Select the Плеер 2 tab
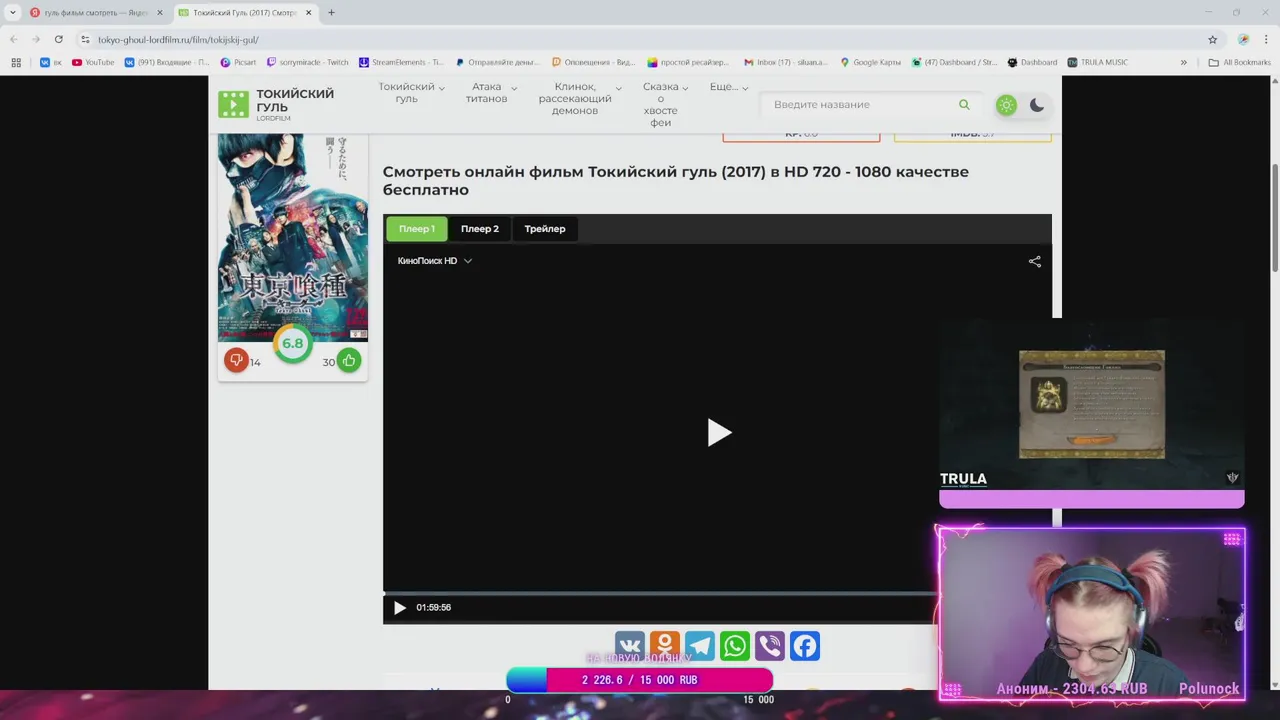Viewport: 1280px width, 720px height. click(480, 229)
